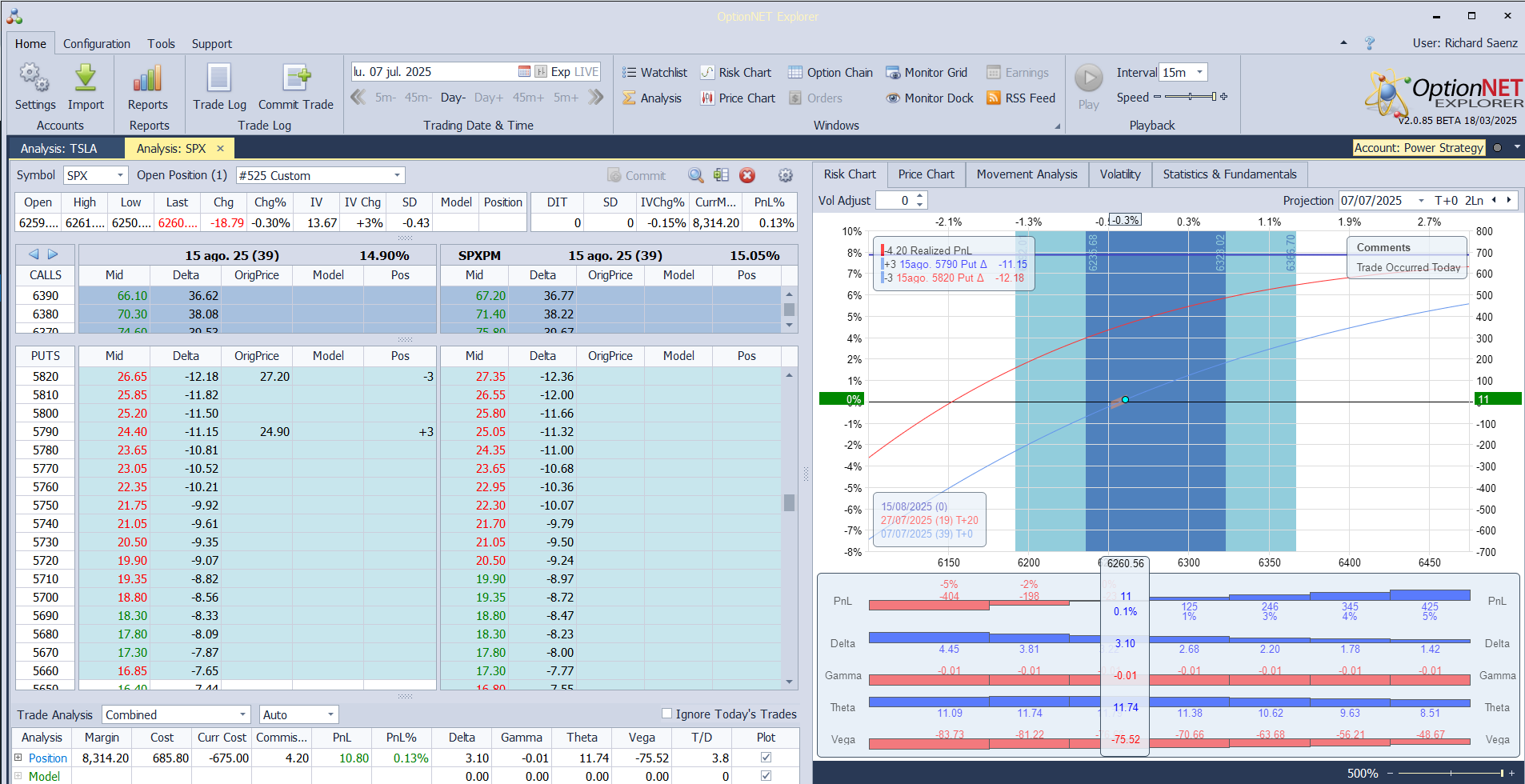The image size is (1525, 784).
Task: Open the Auto dropdown in Trade Analysis
Action: click(x=330, y=714)
